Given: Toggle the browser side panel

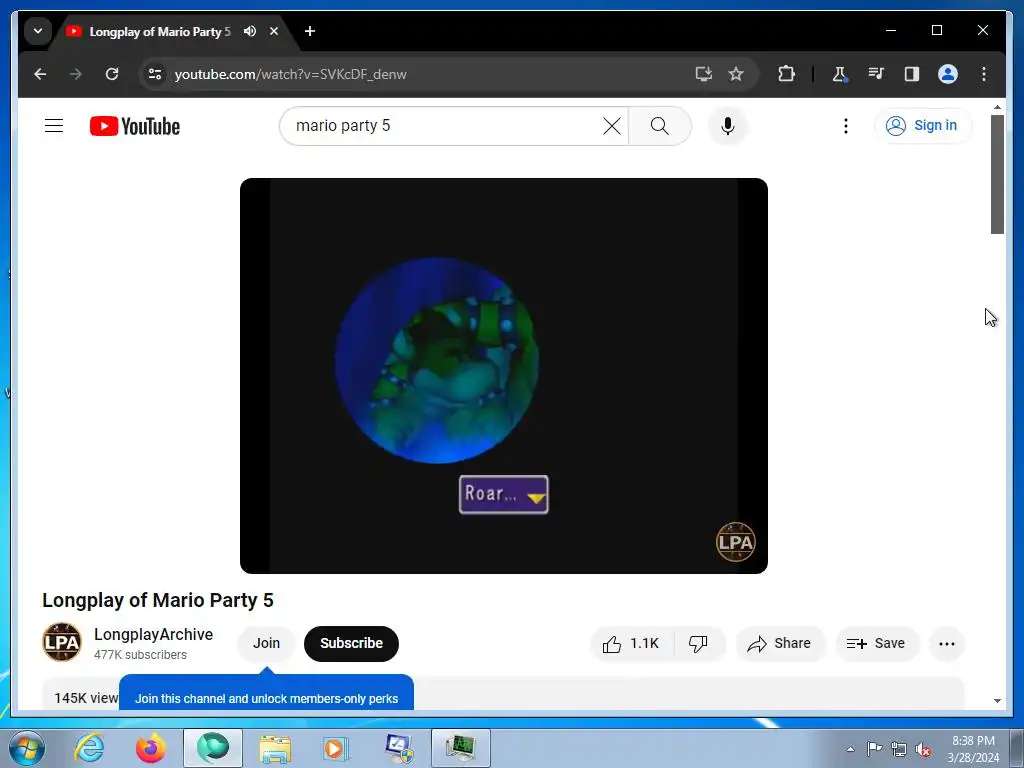Looking at the screenshot, I should click(912, 74).
